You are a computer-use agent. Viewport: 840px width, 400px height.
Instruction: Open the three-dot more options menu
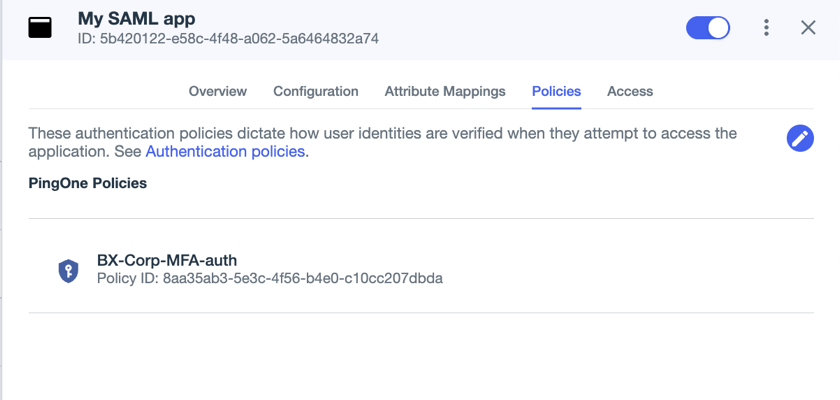(767, 28)
